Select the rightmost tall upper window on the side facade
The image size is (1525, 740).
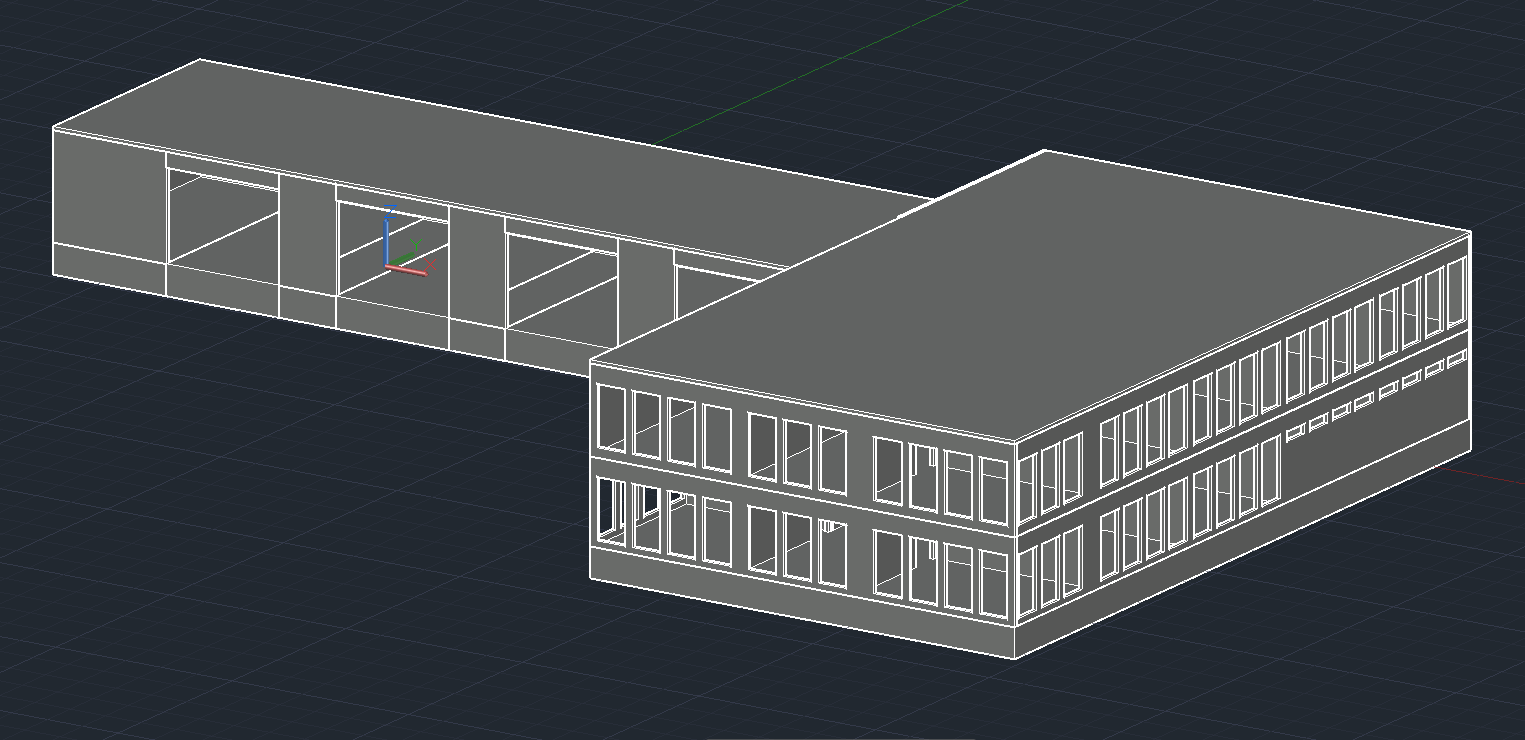tap(1456, 293)
